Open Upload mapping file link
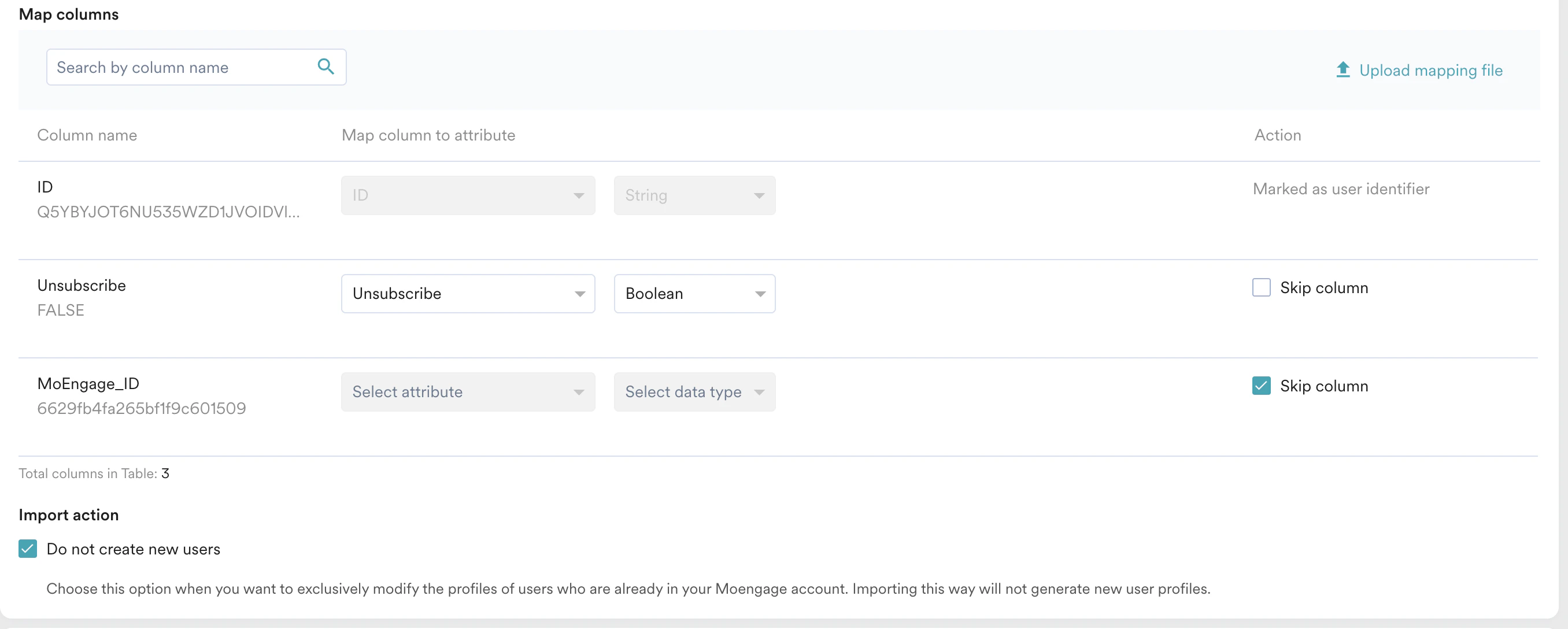Image resolution: width=1568 pixels, height=629 pixels. point(1430,70)
